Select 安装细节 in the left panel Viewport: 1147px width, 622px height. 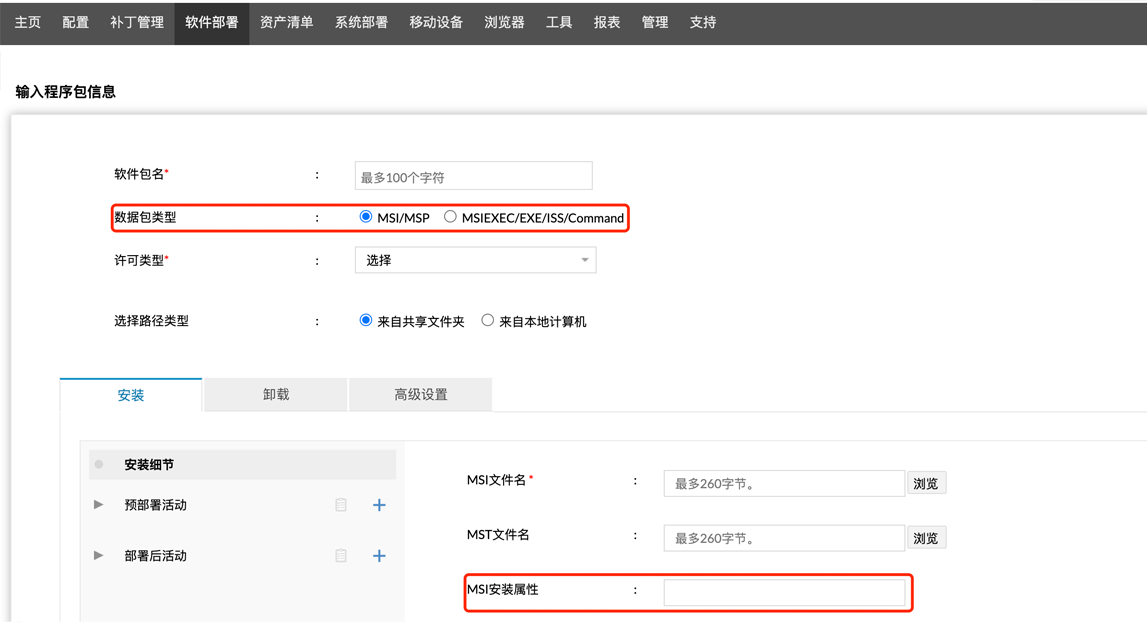coord(149,465)
